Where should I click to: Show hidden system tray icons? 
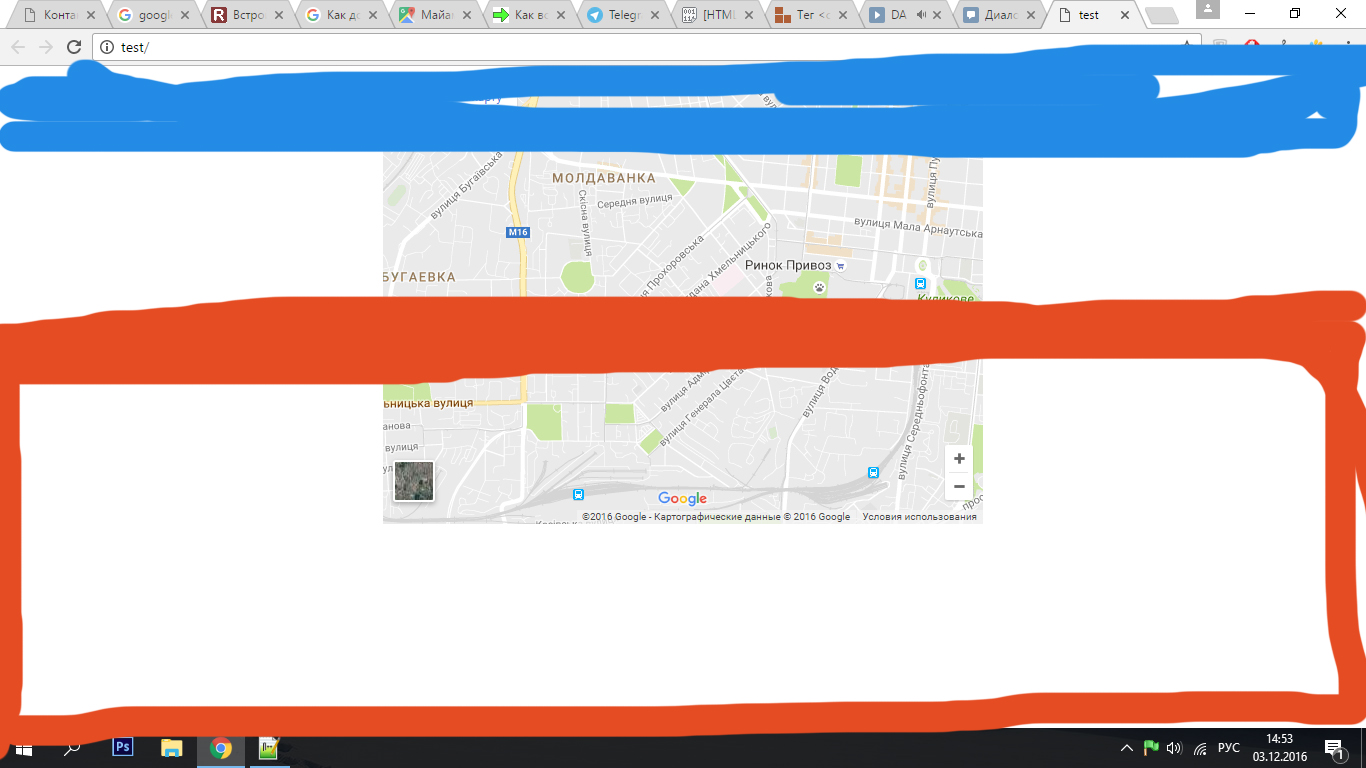(x=1127, y=748)
